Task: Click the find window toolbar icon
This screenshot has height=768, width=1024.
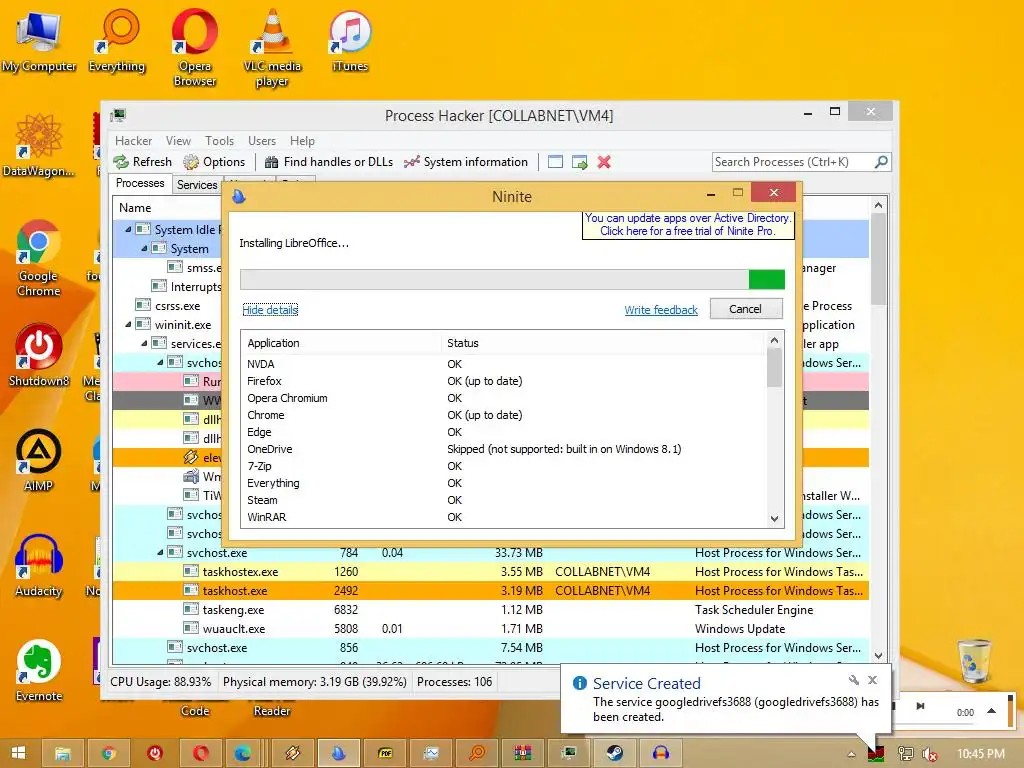Action: click(x=555, y=162)
